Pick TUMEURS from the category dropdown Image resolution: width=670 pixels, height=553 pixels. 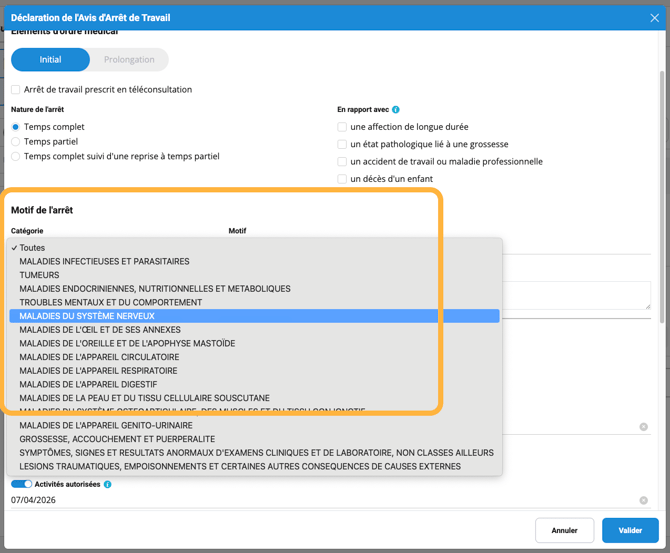click(x=39, y=275)
